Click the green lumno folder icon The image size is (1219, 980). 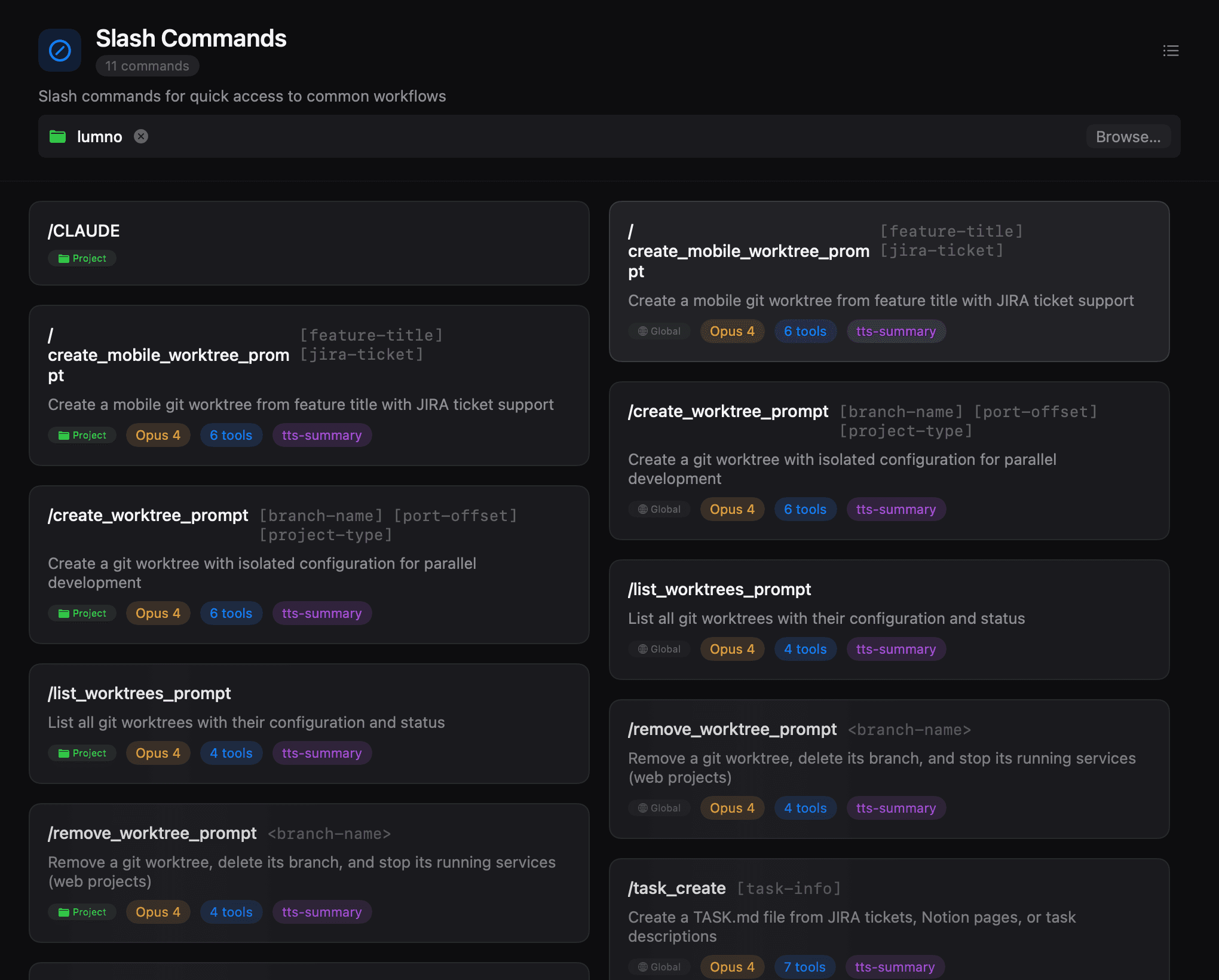[x=57, y=137]
